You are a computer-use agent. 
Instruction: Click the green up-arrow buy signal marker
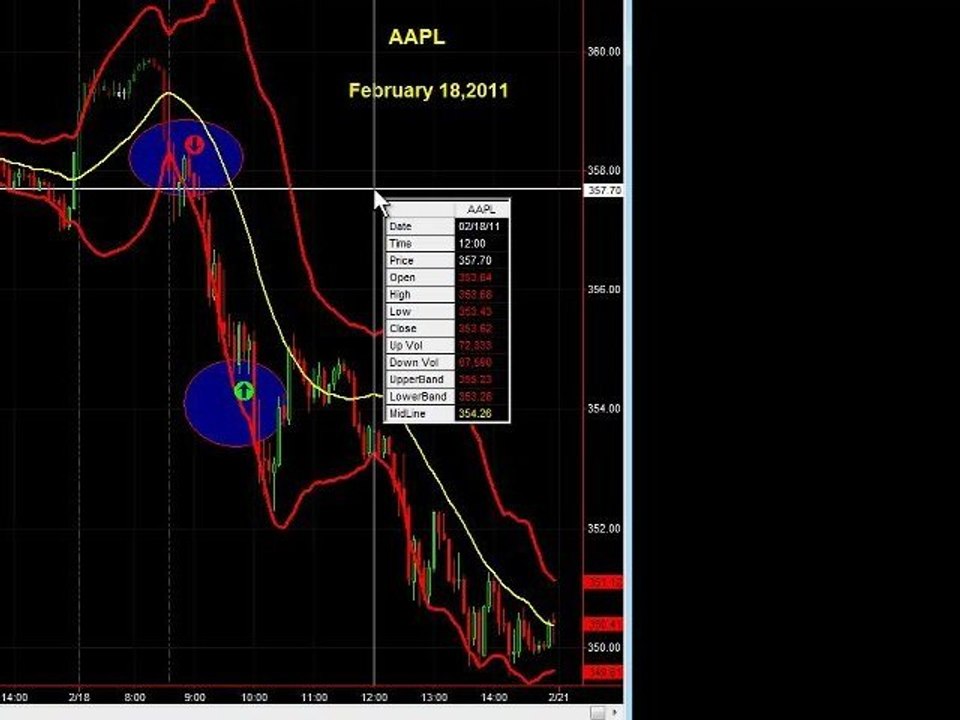click(x=244, y=391)
